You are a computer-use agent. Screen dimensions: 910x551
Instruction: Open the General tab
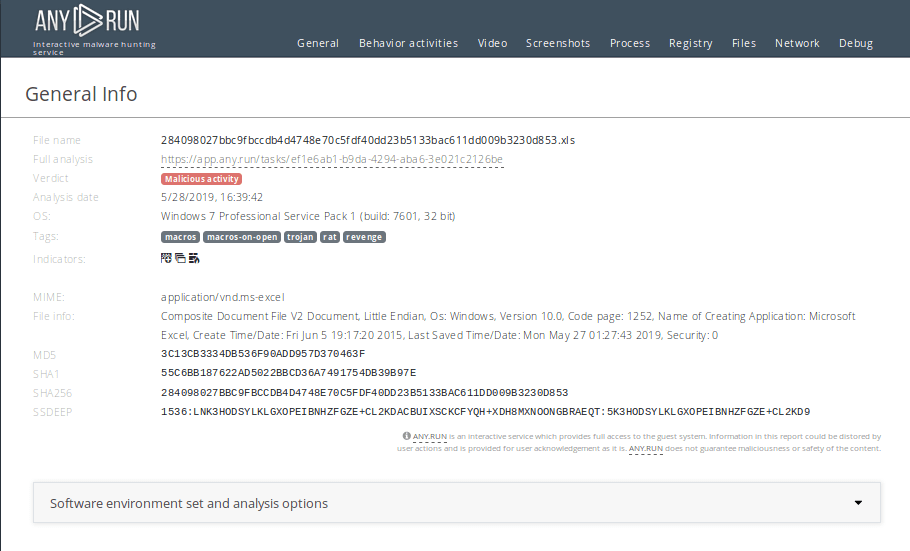[x=318, y=43]
